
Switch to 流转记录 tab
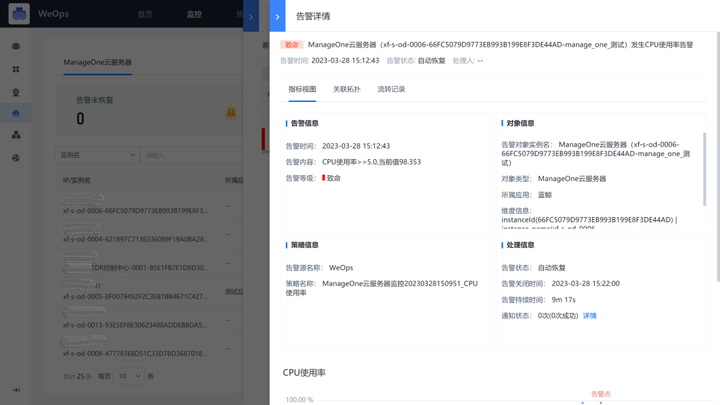click(391, 89)
